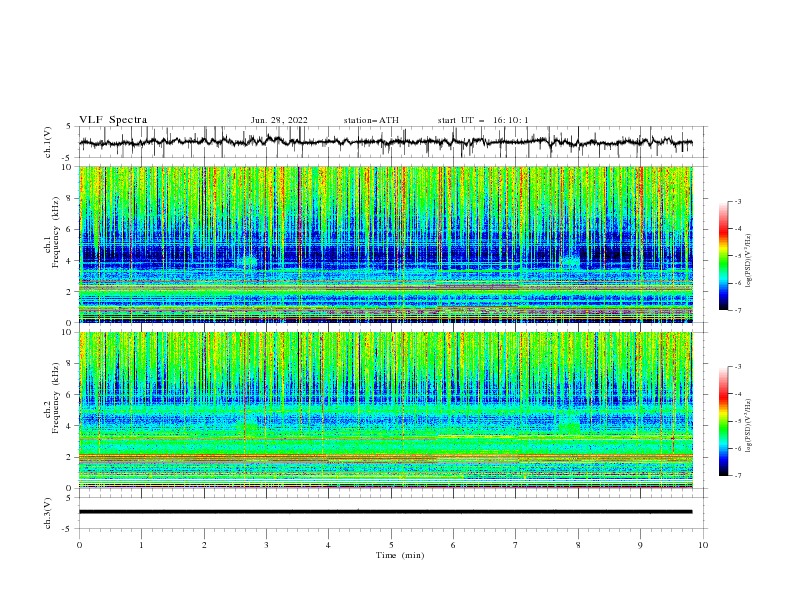Click the ch.2 spectrogram color bar
Viewport: 792px width, 612px height.
click(723, 421)
